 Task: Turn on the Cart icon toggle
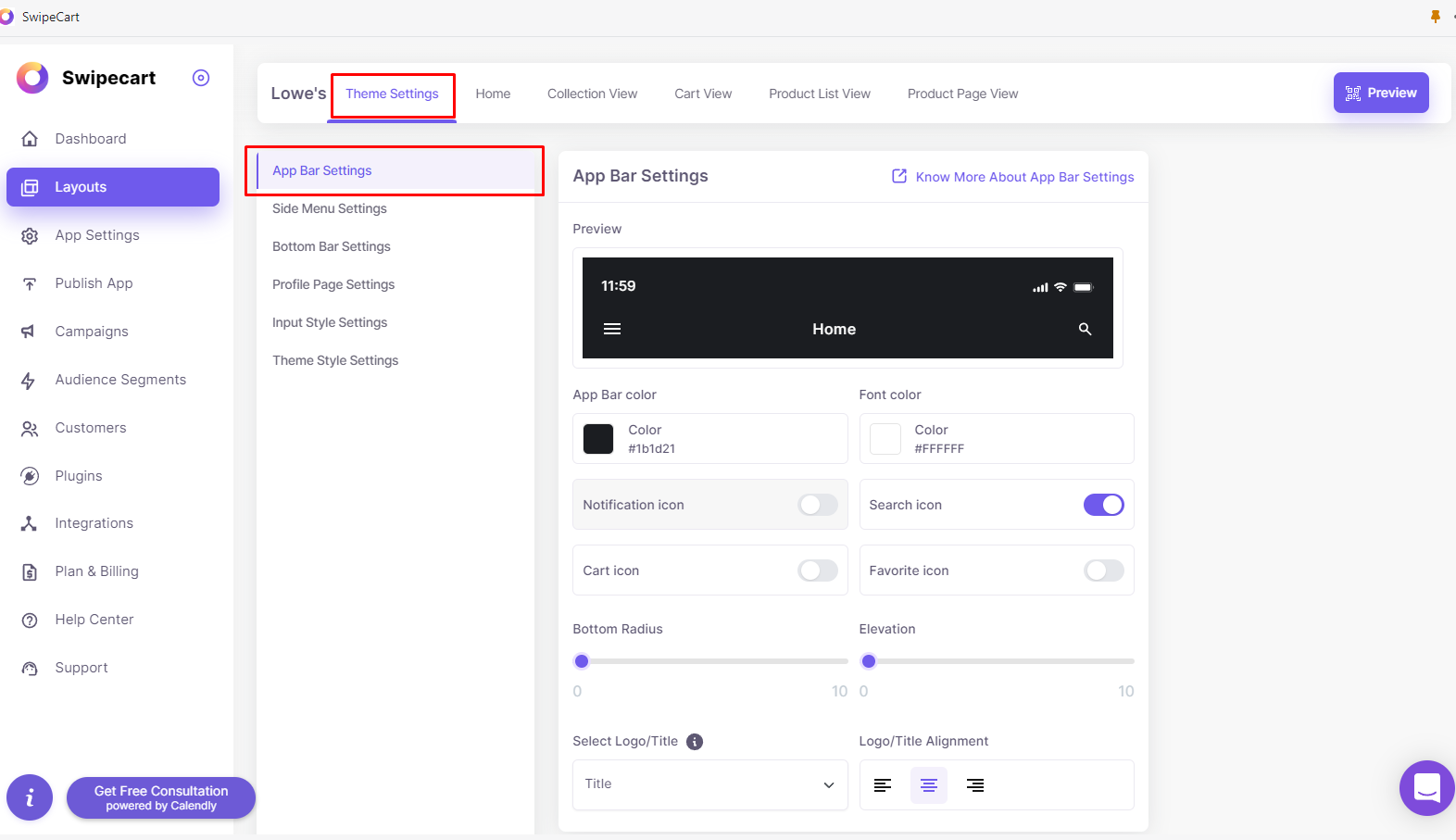[817, 570]
